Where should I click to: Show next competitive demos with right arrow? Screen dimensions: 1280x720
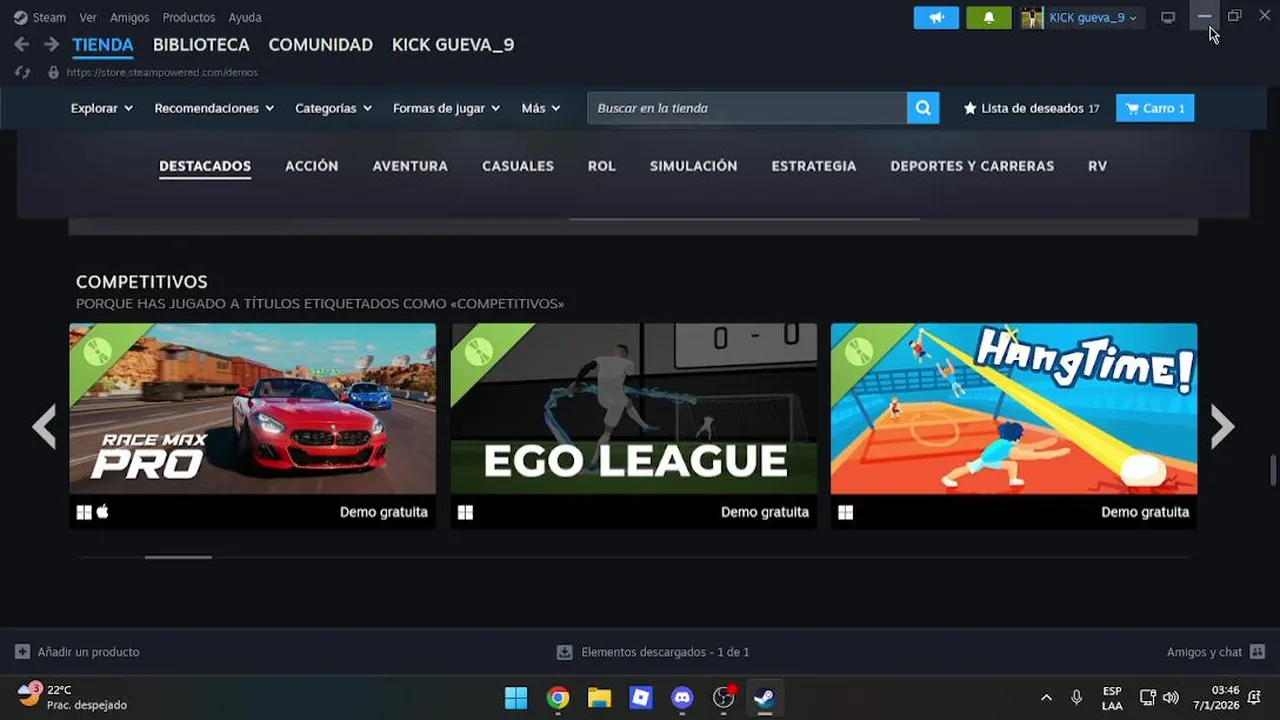click(x=1222, y=426)
